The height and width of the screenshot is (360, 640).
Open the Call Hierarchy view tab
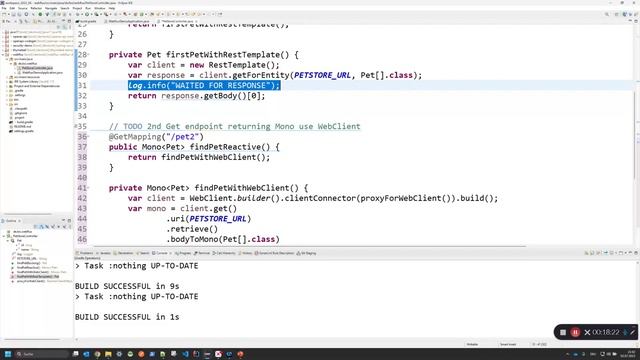pyautogui.click(x=224, y=253)
